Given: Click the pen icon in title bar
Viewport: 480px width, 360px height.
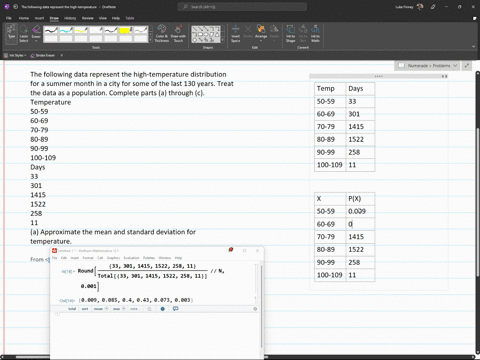Looking at the screenshot, I should pos(433,7).
